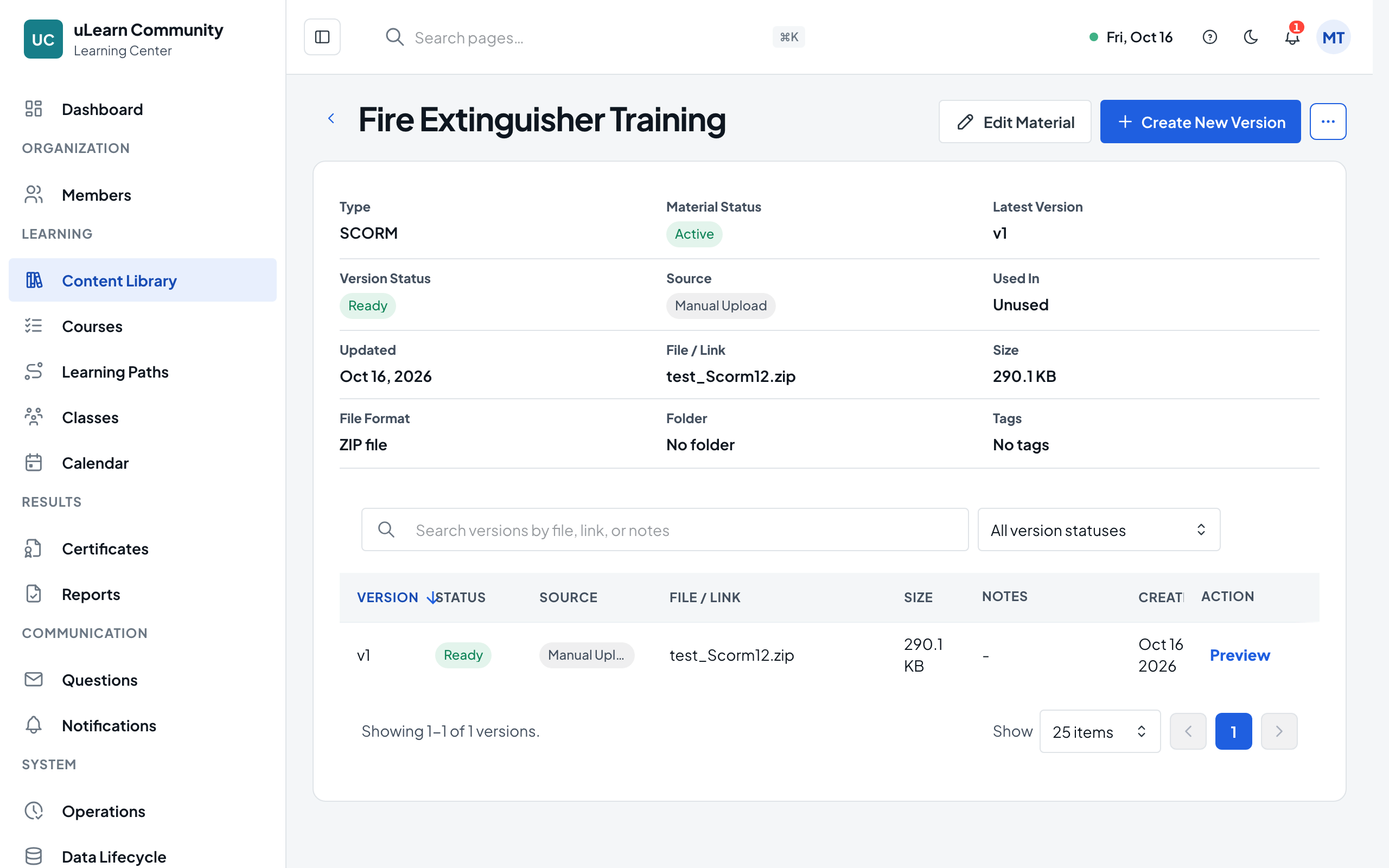The height and width of the screenshot is (868, 1389).
Task: Click Edit Material button
Action: click(x=1014, y=122)
